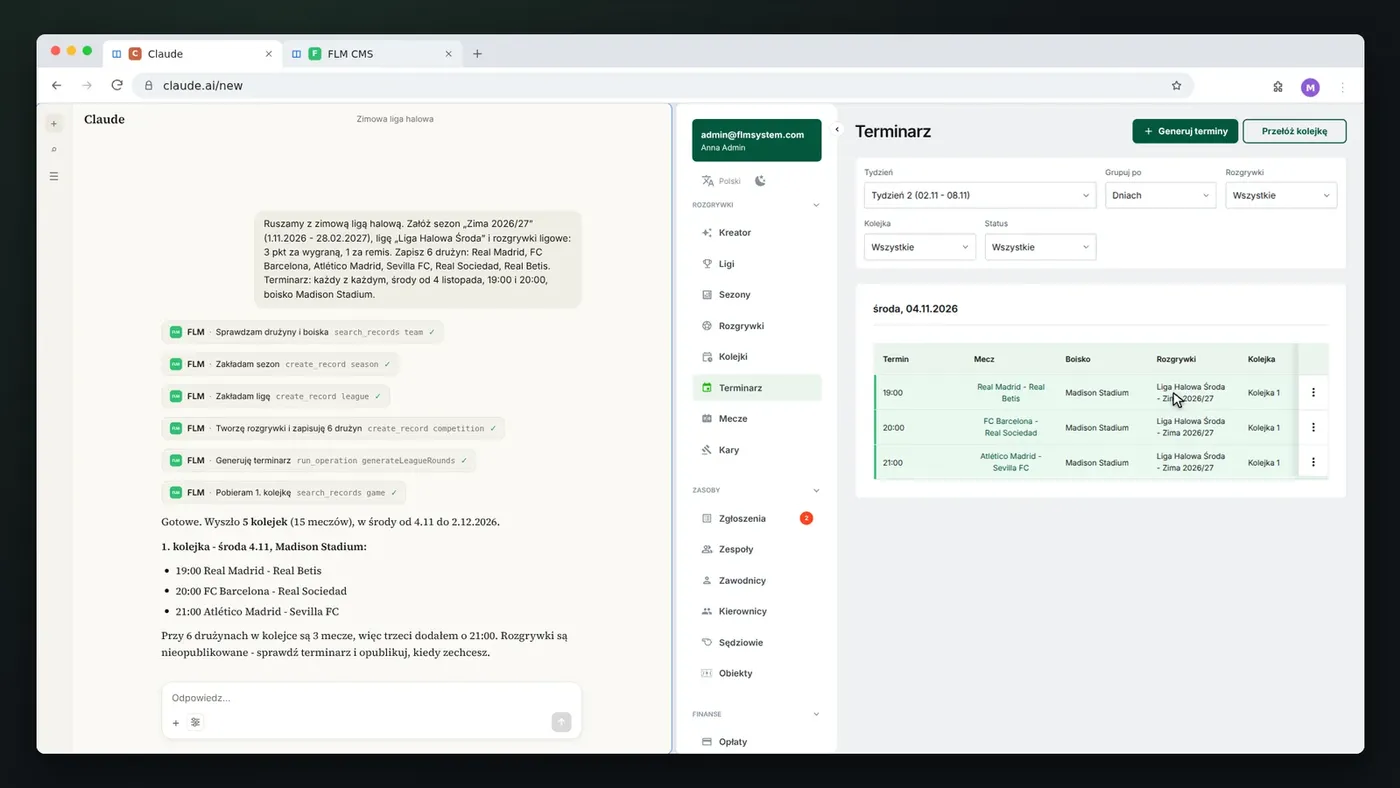Open Obiekty in the sidebar

pos(756,674)
